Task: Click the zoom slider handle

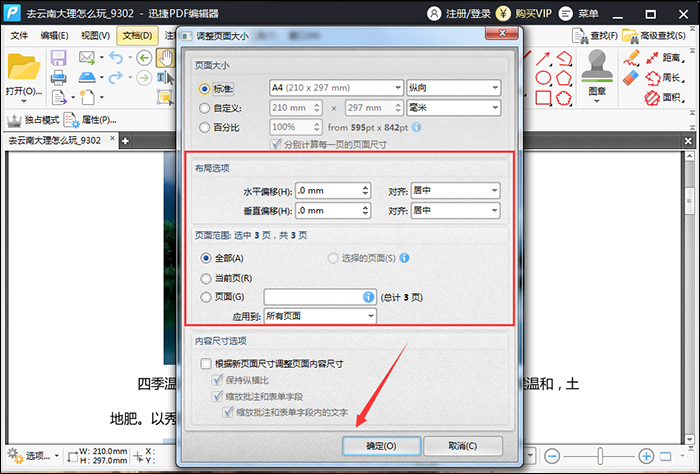Action: [600, 456]
